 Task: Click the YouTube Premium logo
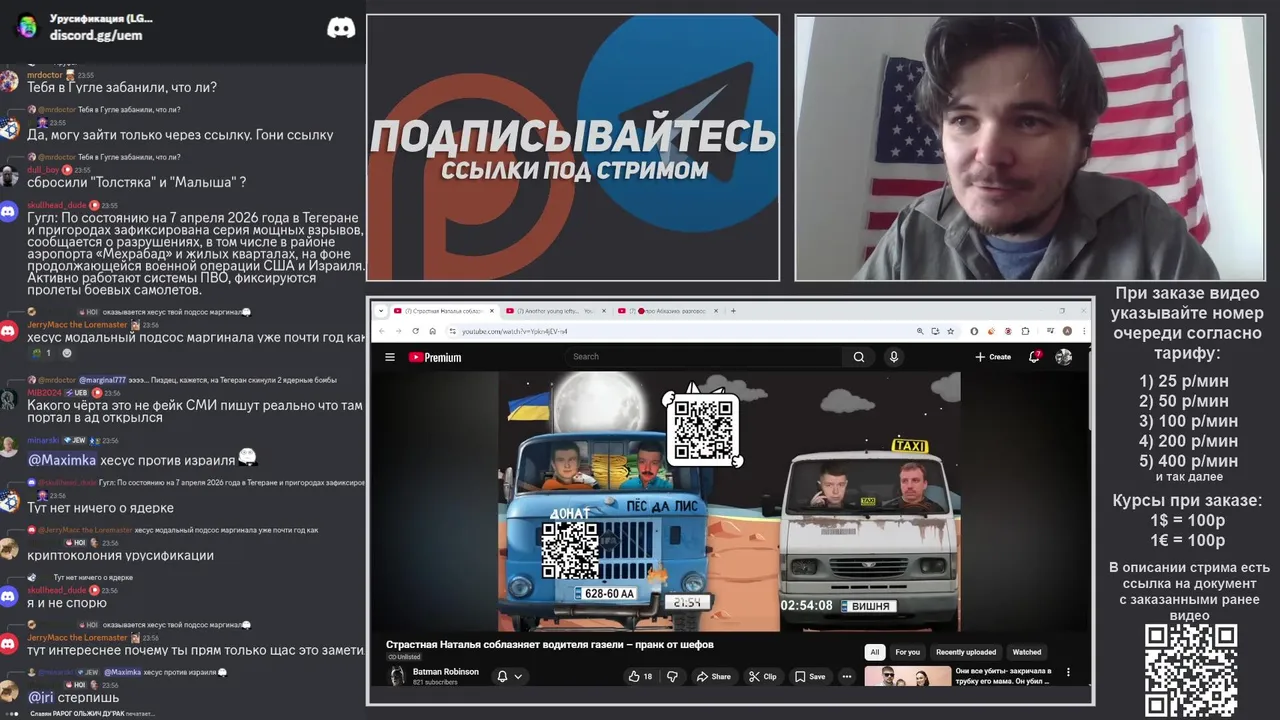tap(435, 357)
